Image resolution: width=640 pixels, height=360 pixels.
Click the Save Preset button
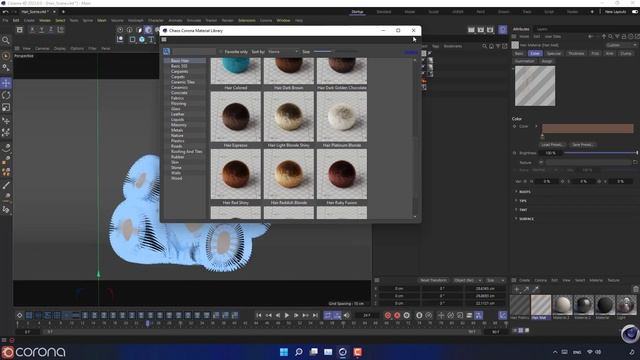(x=582, y=145)
